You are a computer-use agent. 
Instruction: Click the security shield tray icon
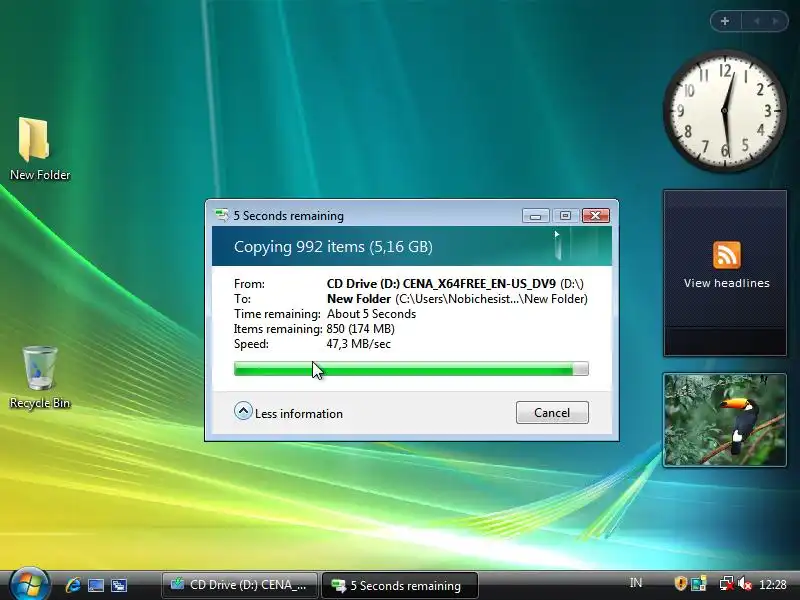tap(681, 583)
